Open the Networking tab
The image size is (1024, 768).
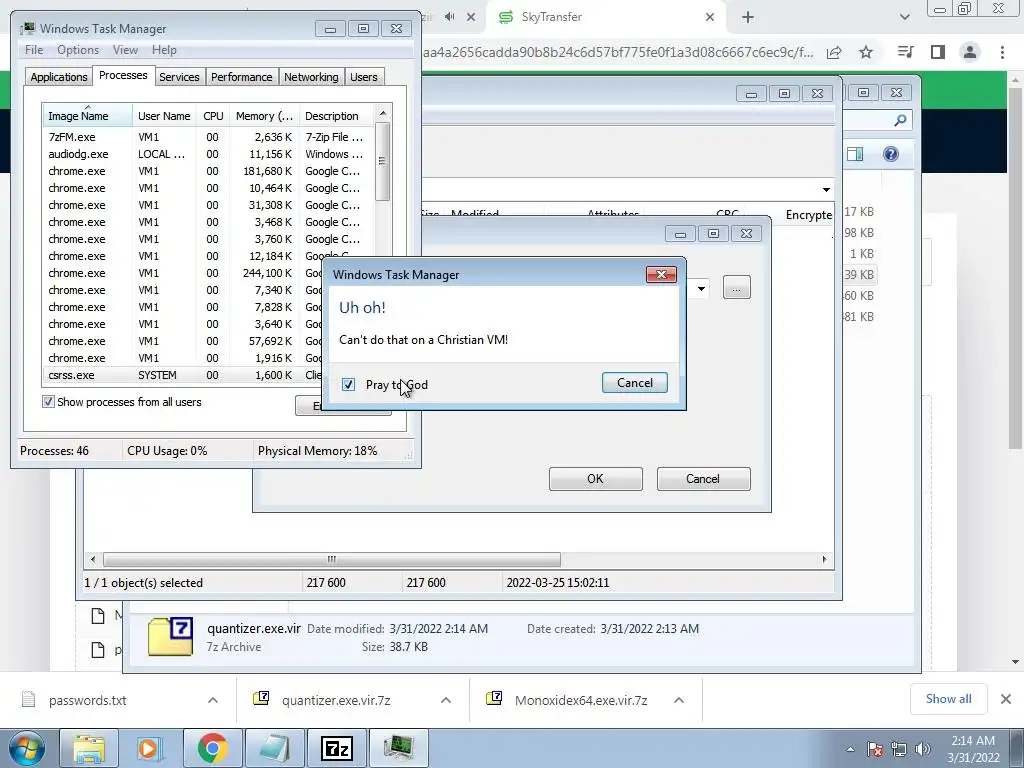click(311, 77)
